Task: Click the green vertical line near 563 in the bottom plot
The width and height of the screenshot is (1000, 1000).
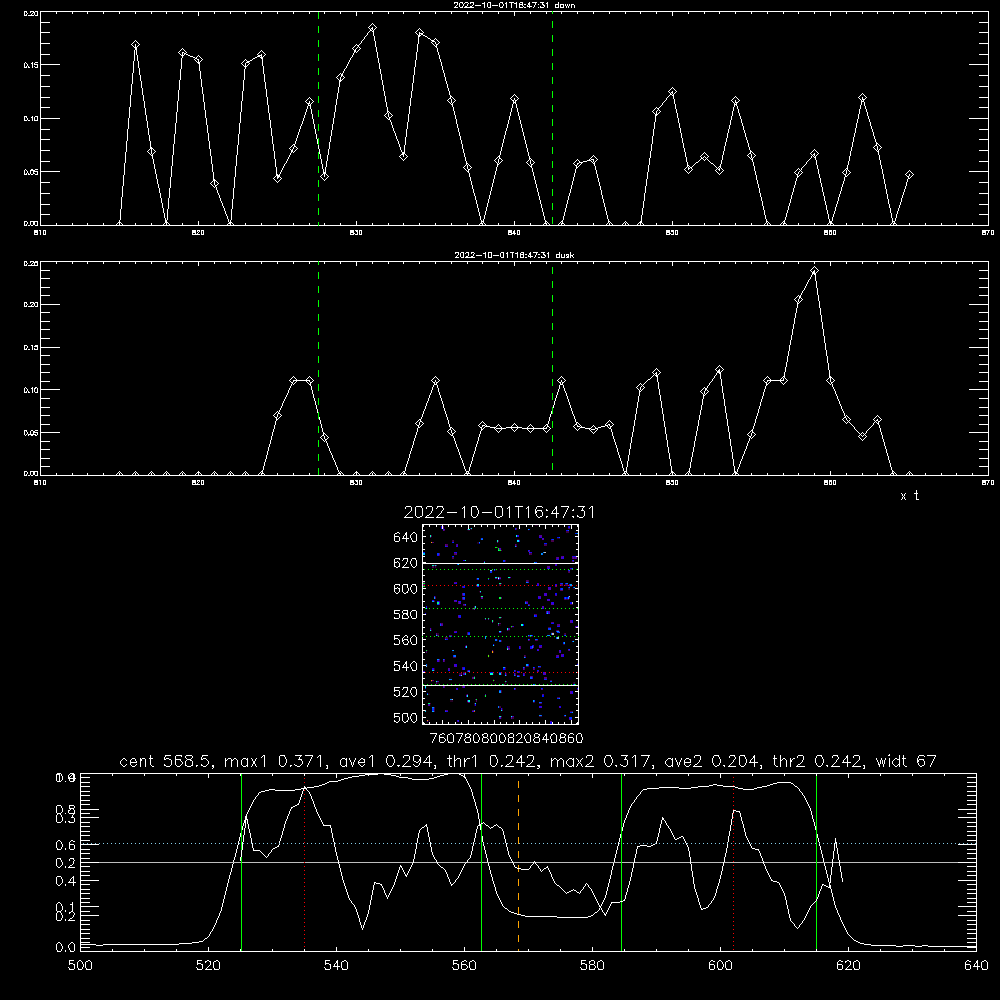Action: tap(482, 861)
